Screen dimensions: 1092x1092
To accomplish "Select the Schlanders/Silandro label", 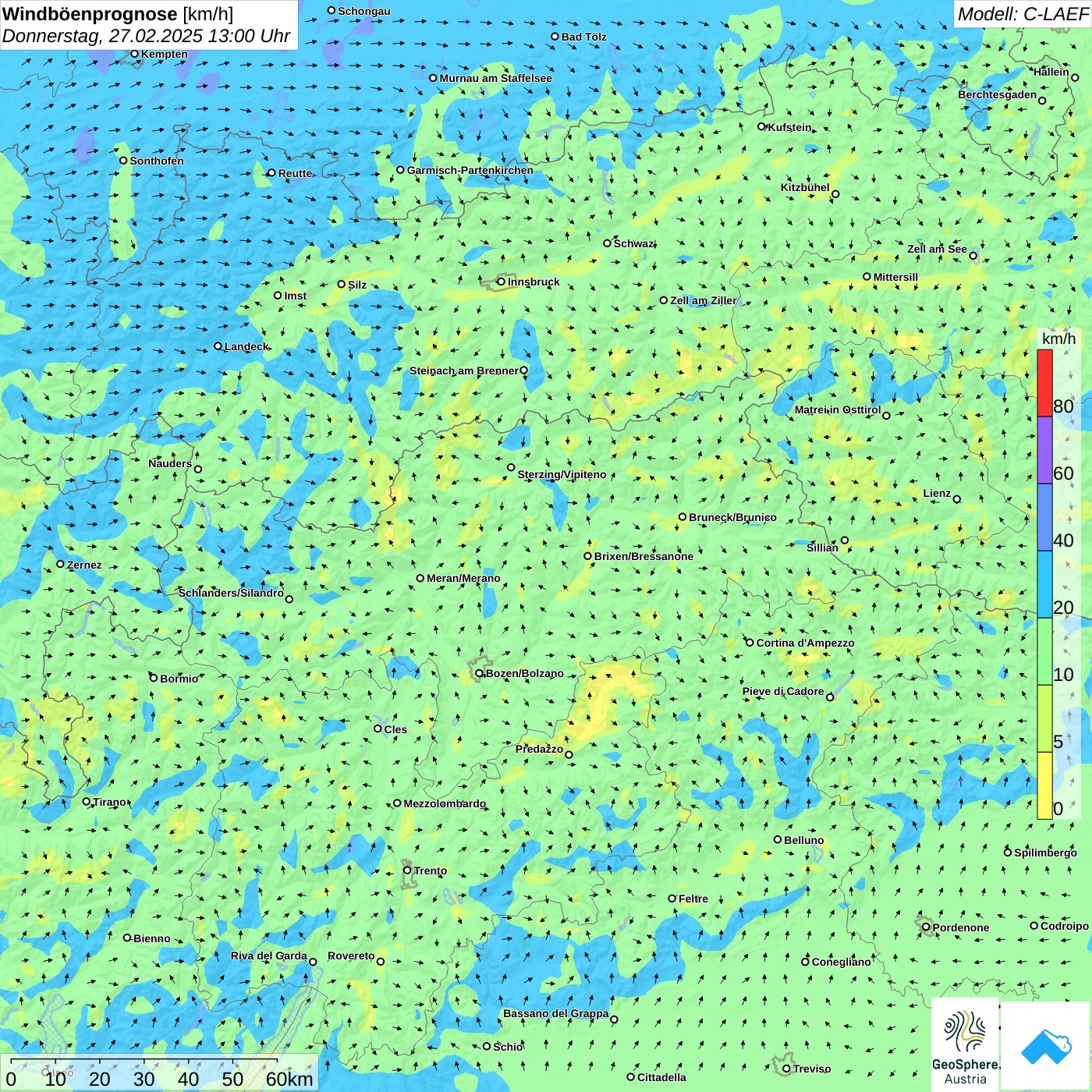I will tap(231, 593).
